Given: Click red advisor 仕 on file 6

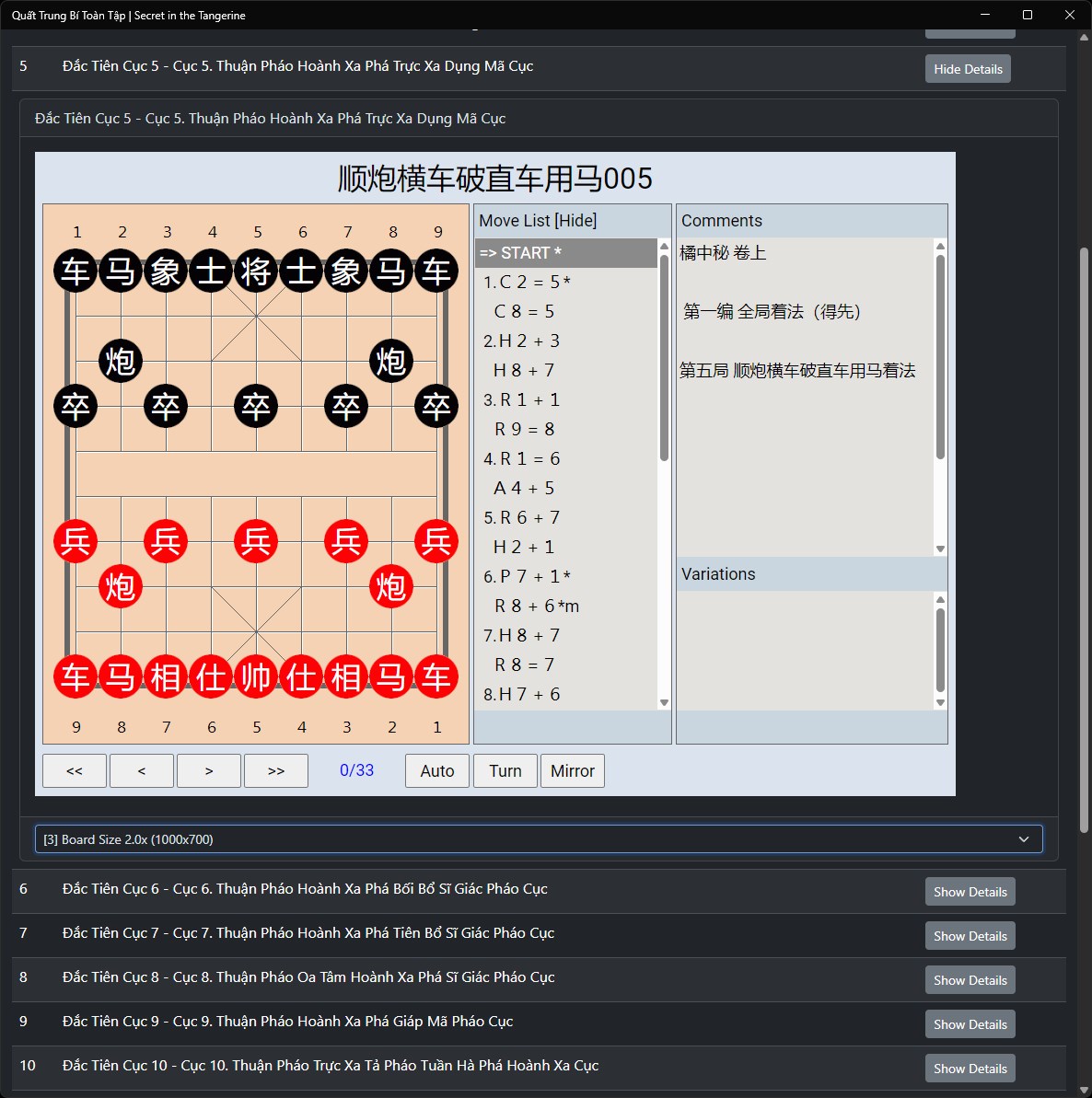Looking at the screenshot, I should click(x=211, y=676).
